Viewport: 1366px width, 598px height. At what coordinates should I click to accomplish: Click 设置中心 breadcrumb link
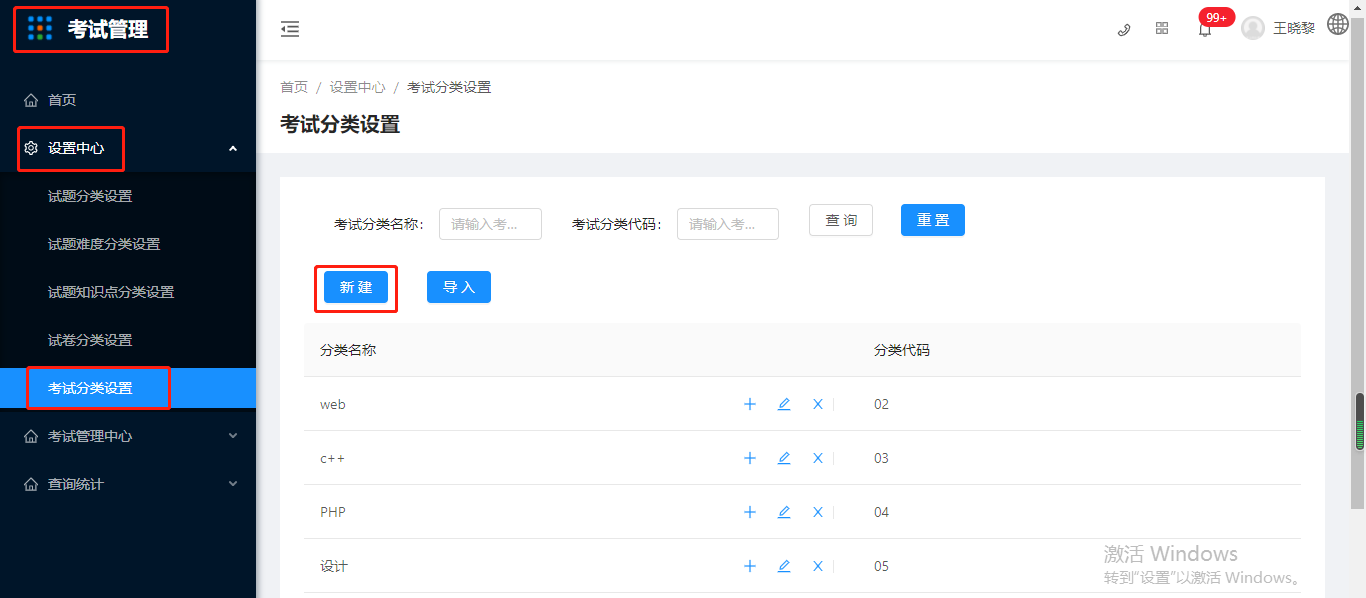coord(357,87)
